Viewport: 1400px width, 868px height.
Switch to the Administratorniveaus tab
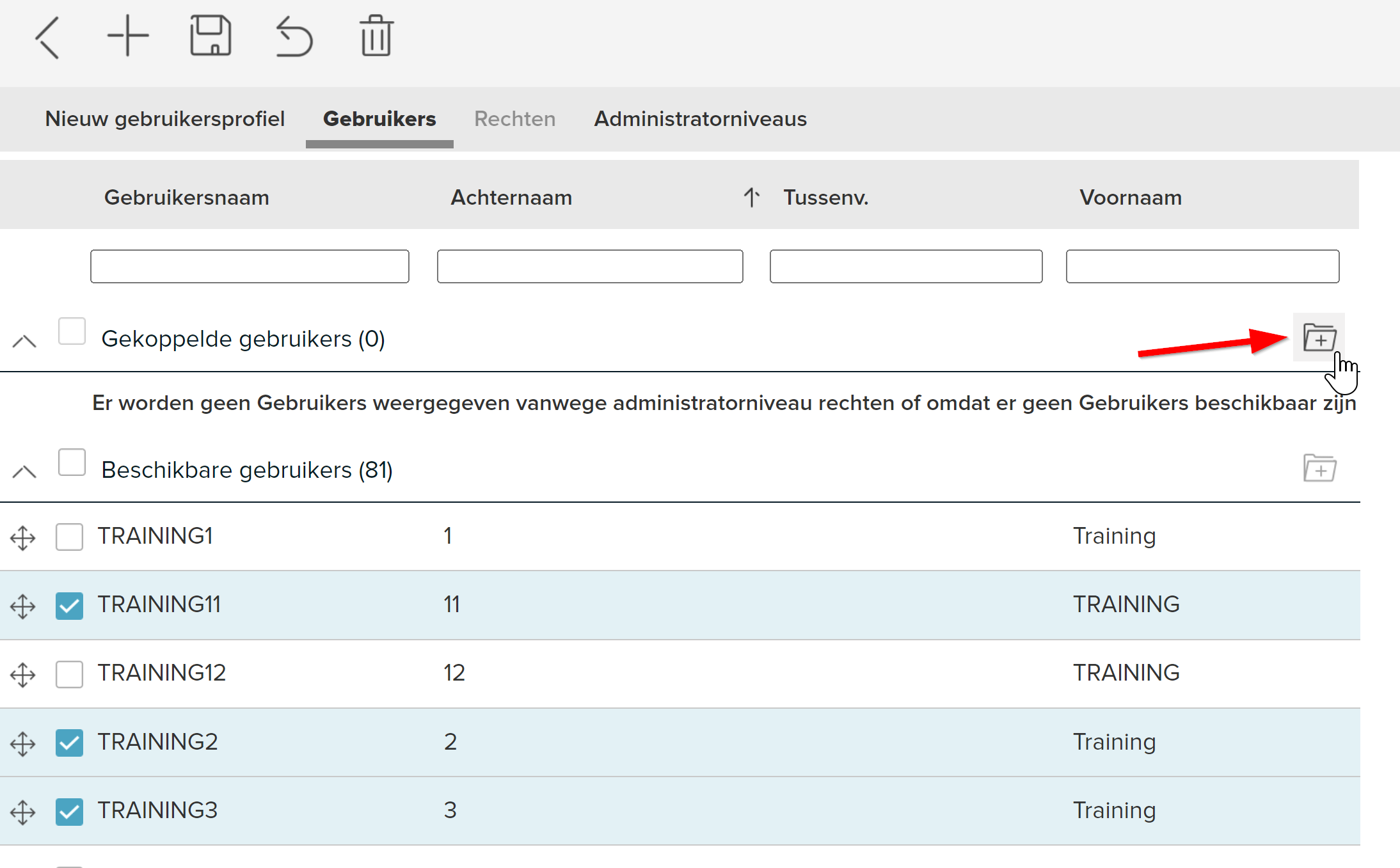(x=700, y=119)
